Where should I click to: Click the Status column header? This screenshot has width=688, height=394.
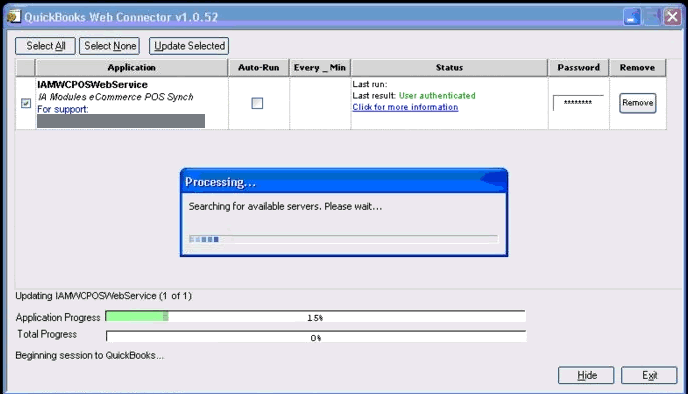449,68
